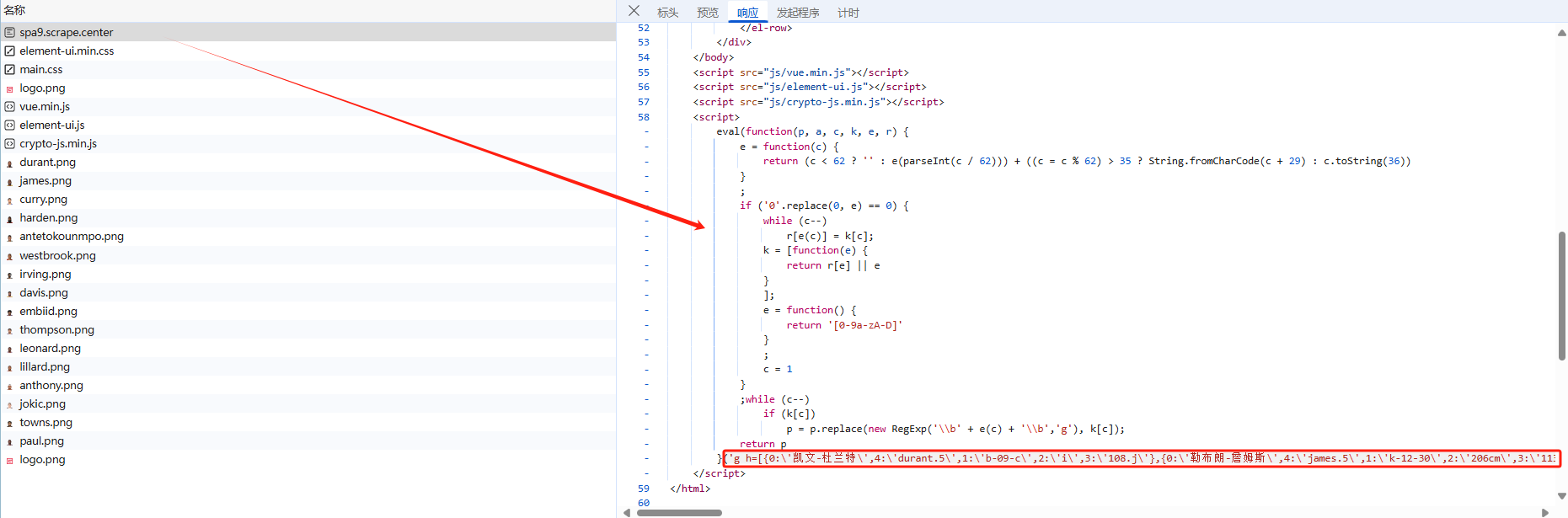Select the vue.min.js request name

point(45,106)
